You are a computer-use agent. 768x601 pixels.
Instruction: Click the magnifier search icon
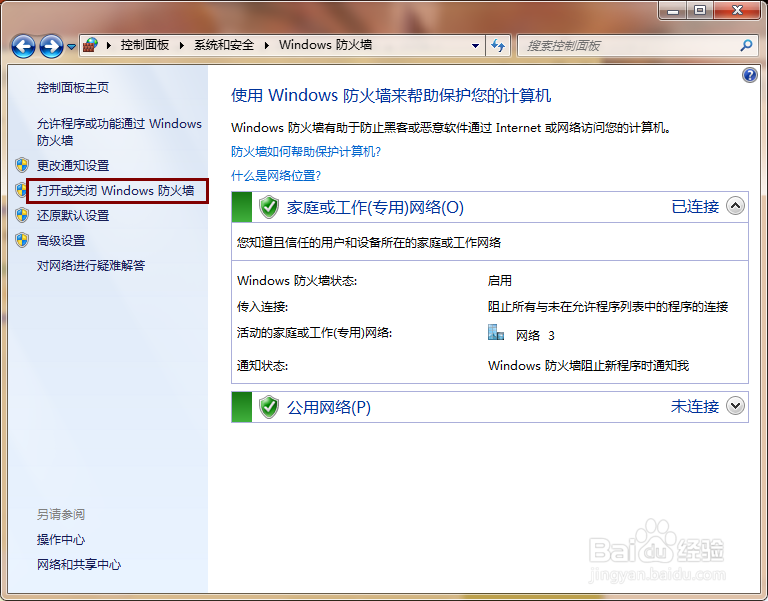click(x=746, y=46)
